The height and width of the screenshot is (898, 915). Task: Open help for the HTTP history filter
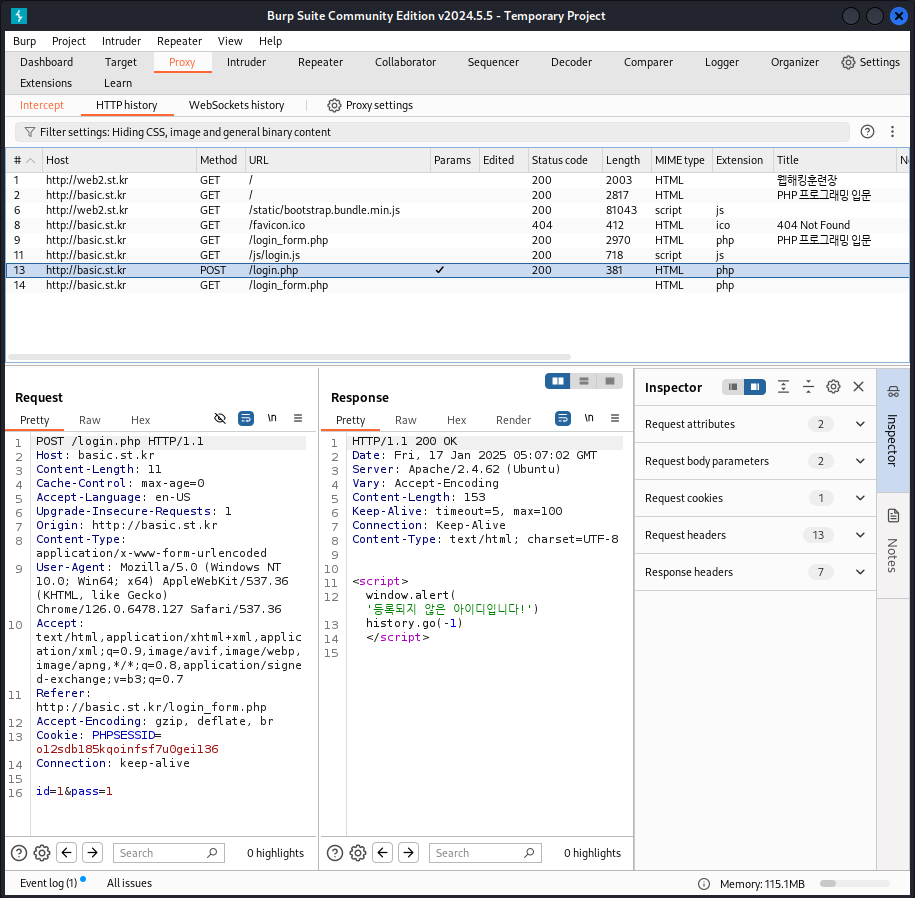[x=867, y=132]
